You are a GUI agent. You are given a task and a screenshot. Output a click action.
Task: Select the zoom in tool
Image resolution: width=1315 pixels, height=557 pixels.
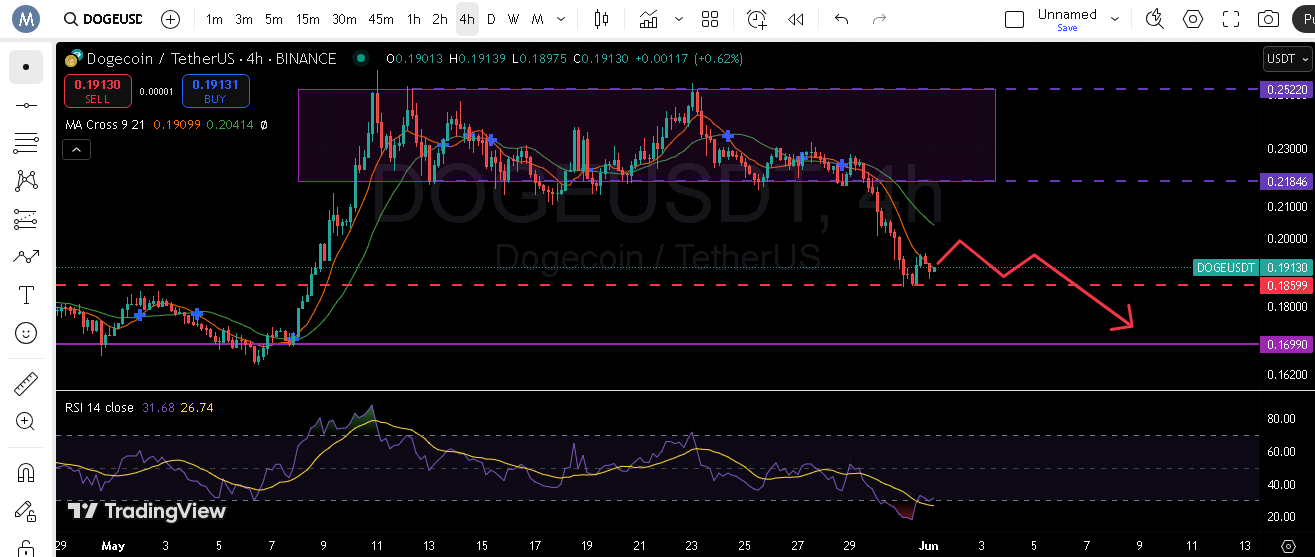[26, 421]
